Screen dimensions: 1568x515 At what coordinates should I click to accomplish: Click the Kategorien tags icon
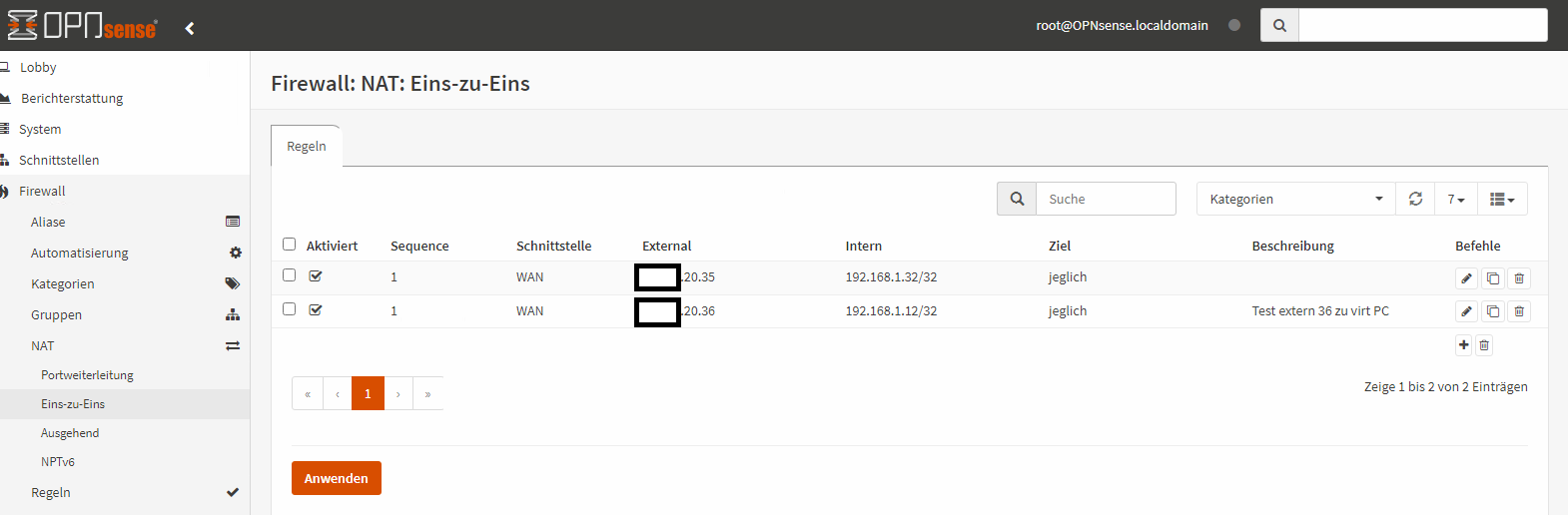(x=233, y=283)
